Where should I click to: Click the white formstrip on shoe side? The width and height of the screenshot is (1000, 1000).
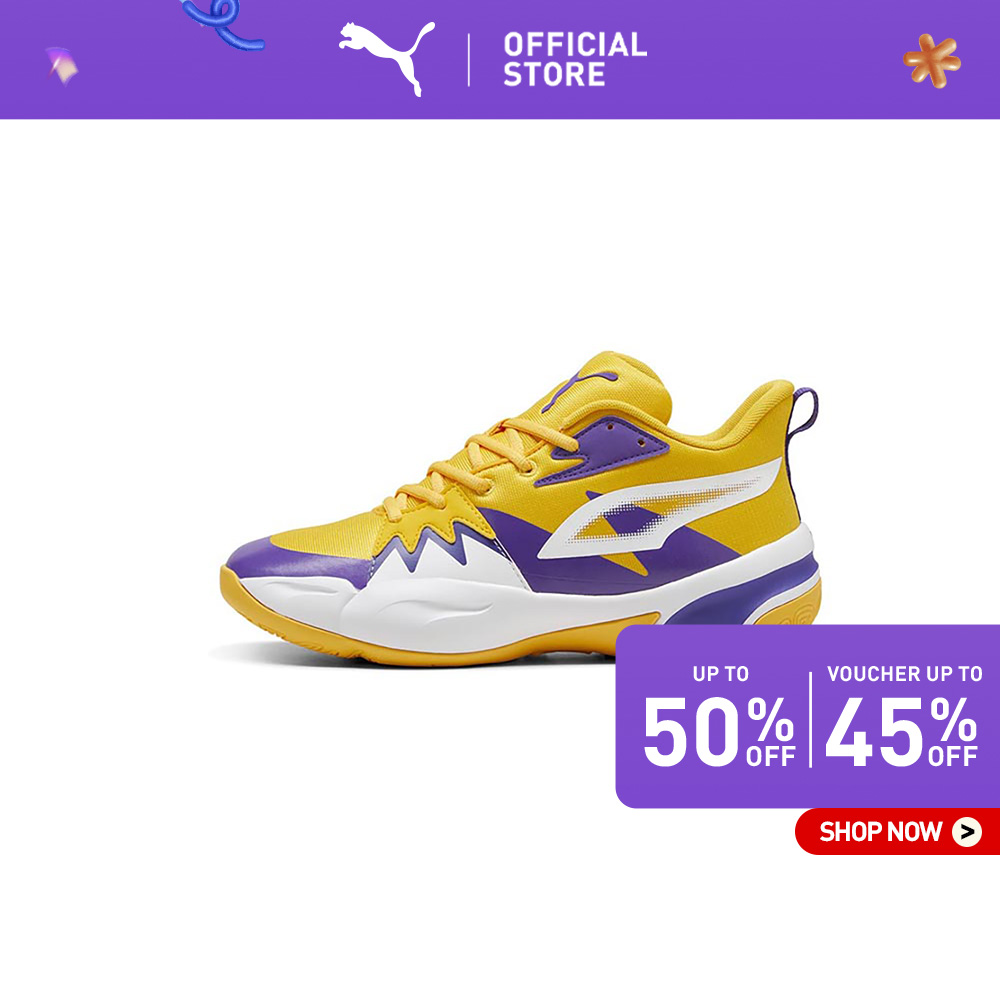[660, 509]
